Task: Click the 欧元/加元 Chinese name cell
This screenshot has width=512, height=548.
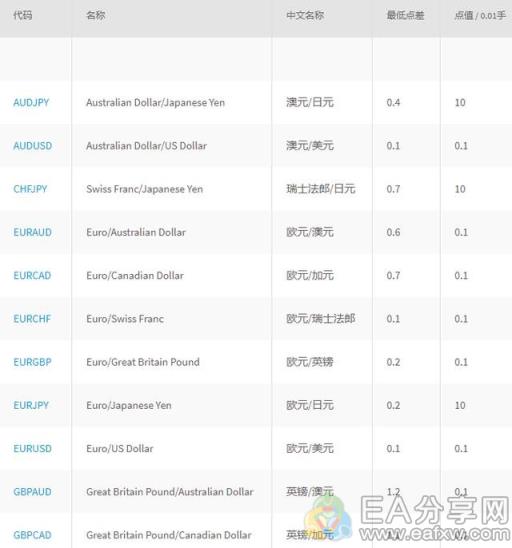Action: point(310,276)
